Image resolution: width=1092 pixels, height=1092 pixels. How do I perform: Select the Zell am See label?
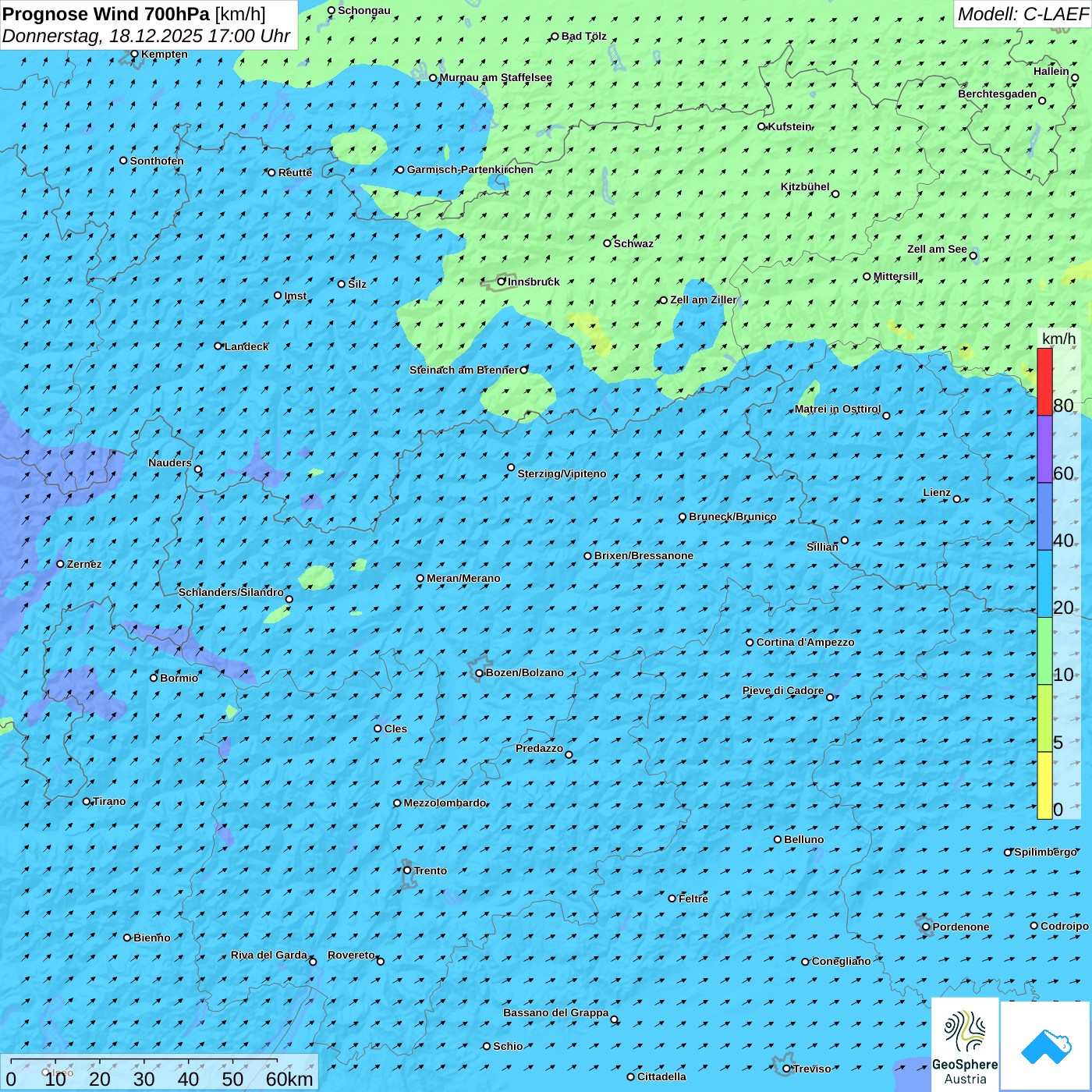tap(937, 249)
